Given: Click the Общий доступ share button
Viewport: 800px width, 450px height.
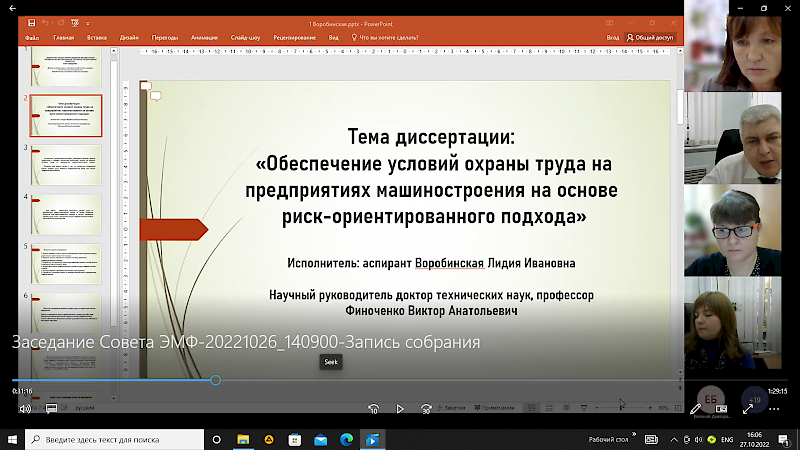Looking at the screenshot, I should click(x=650, y=37).
